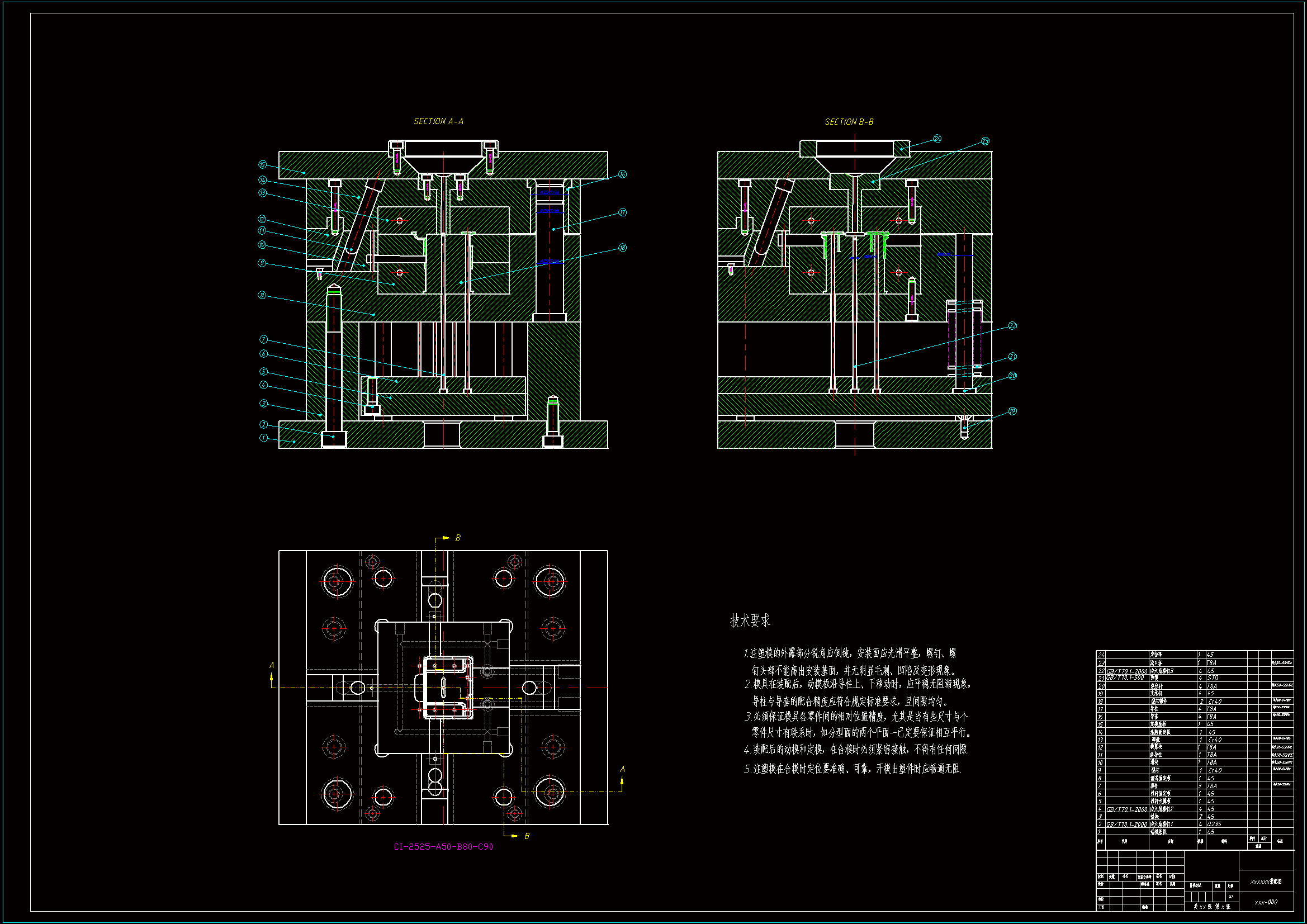Select Q235 material cell in parts list
Viewport: 1307px width, 924px height.
point(1214,824)
